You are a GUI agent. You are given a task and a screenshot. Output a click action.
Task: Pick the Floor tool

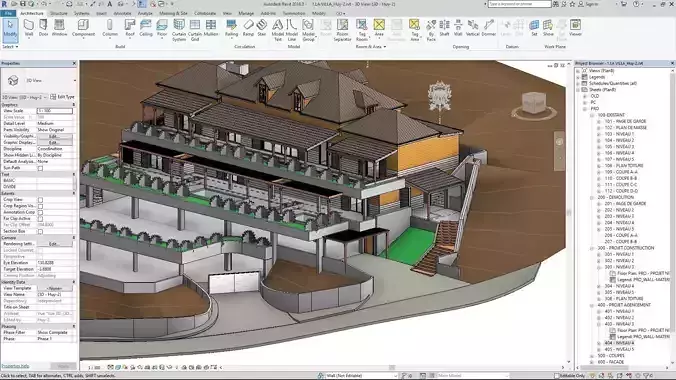pyautogui.click(x=162, y=28)
